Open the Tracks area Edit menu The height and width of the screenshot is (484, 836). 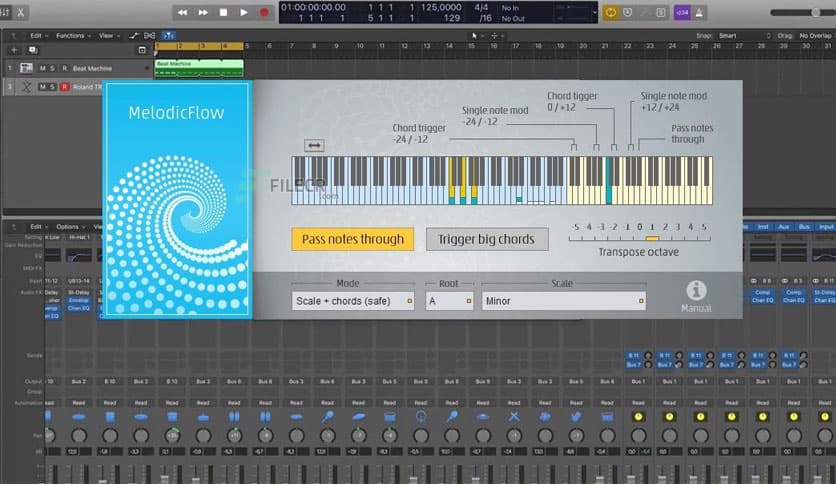pos(38,36)
